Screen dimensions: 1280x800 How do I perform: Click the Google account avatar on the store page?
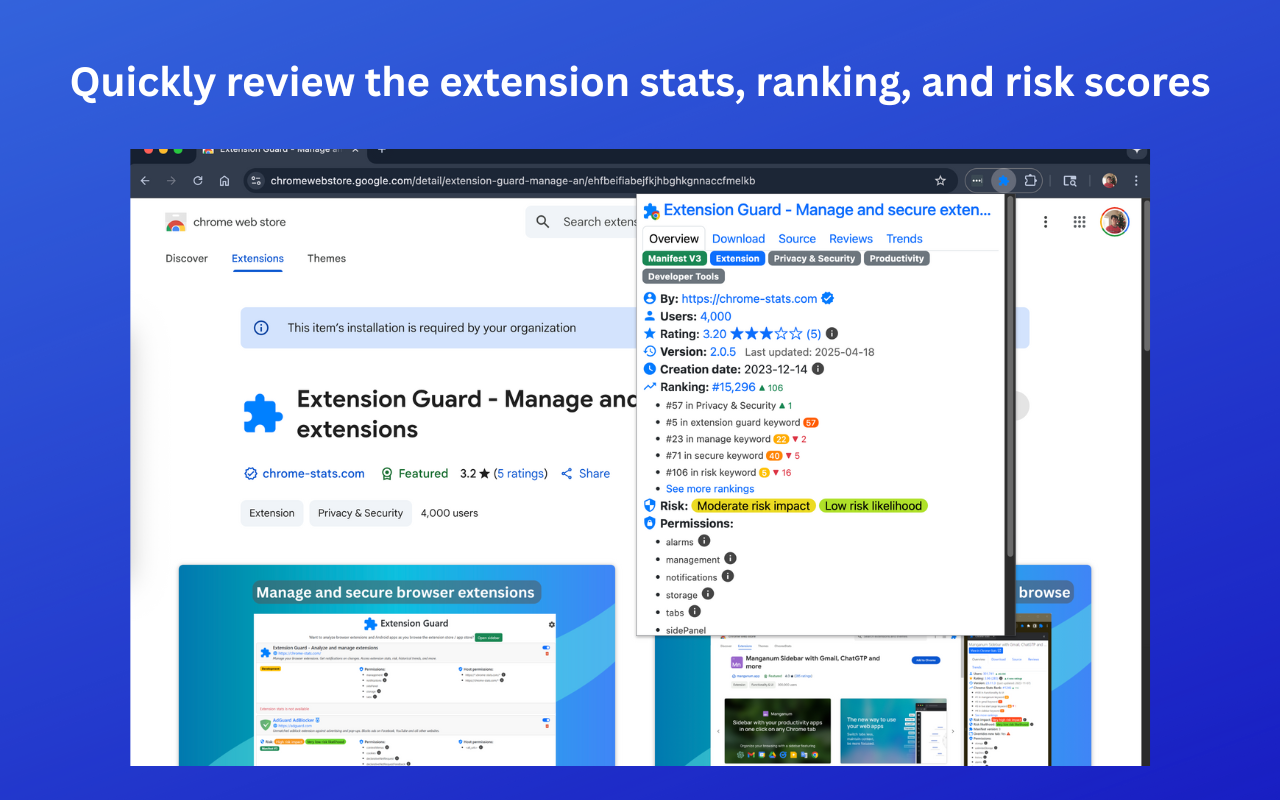pos(1115,222)
